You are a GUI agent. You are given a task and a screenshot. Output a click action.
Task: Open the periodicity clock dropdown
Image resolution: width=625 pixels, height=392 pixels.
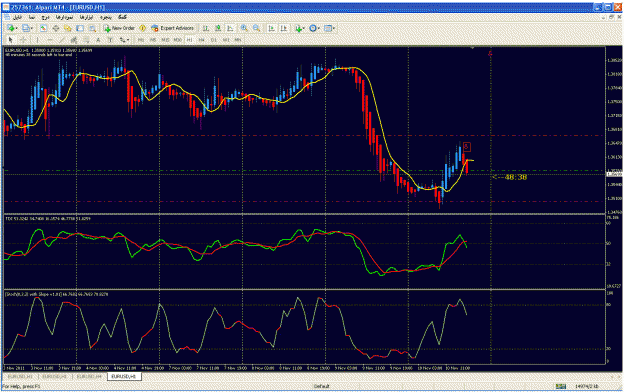[314, 28]
